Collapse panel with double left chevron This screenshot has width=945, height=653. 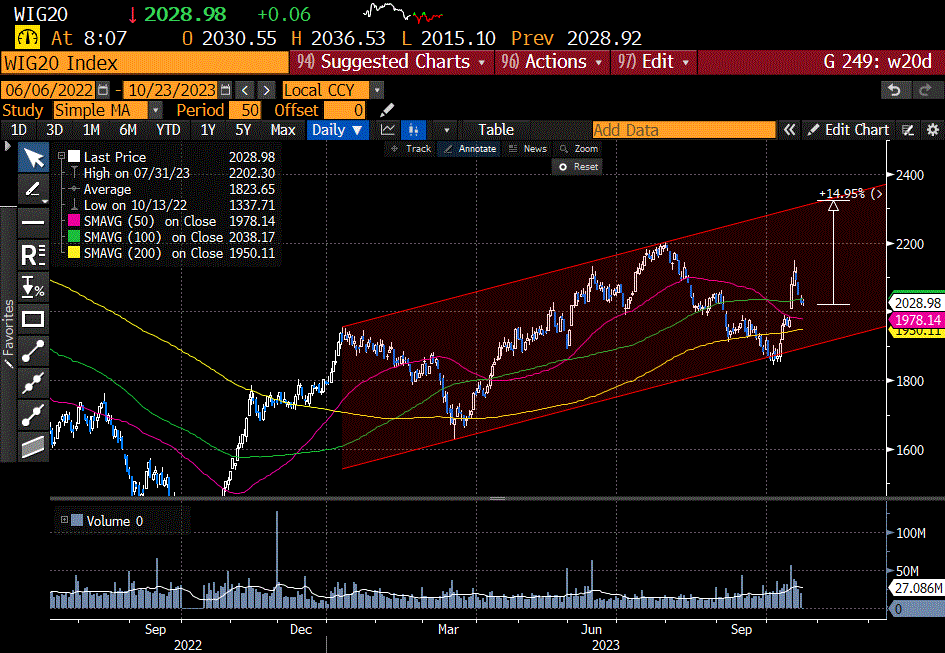point(789,130)
